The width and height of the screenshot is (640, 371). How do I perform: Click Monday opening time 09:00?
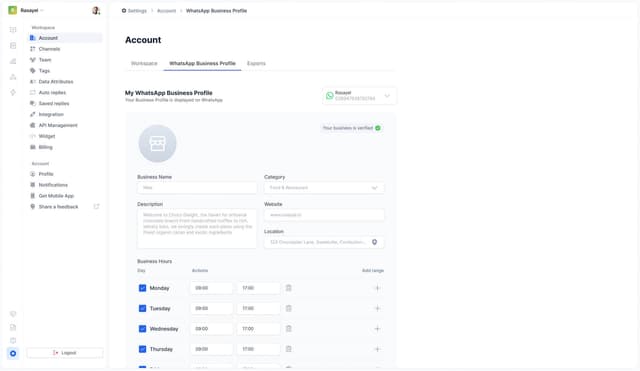211,288
